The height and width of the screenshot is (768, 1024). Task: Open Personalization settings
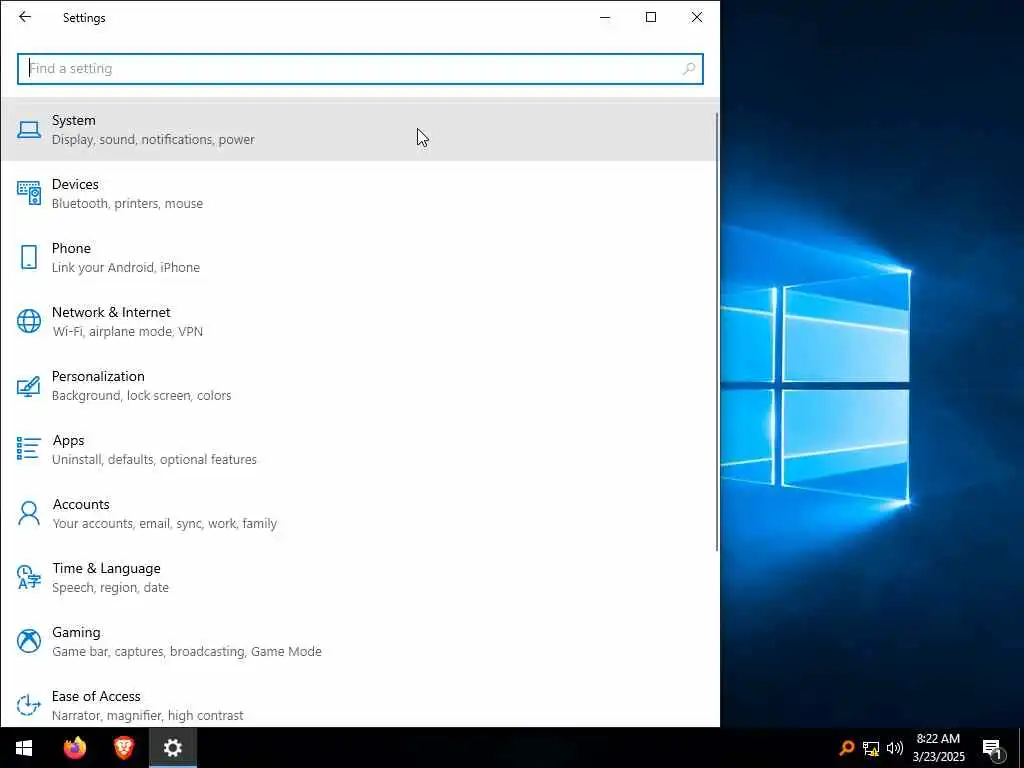pyautogui.click(x=359, y=386)
